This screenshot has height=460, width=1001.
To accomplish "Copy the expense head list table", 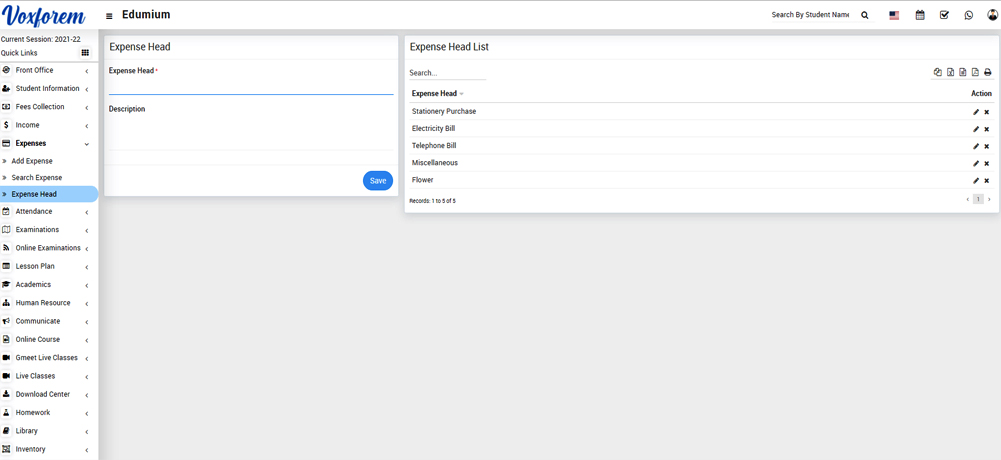I will click(937, 73).
